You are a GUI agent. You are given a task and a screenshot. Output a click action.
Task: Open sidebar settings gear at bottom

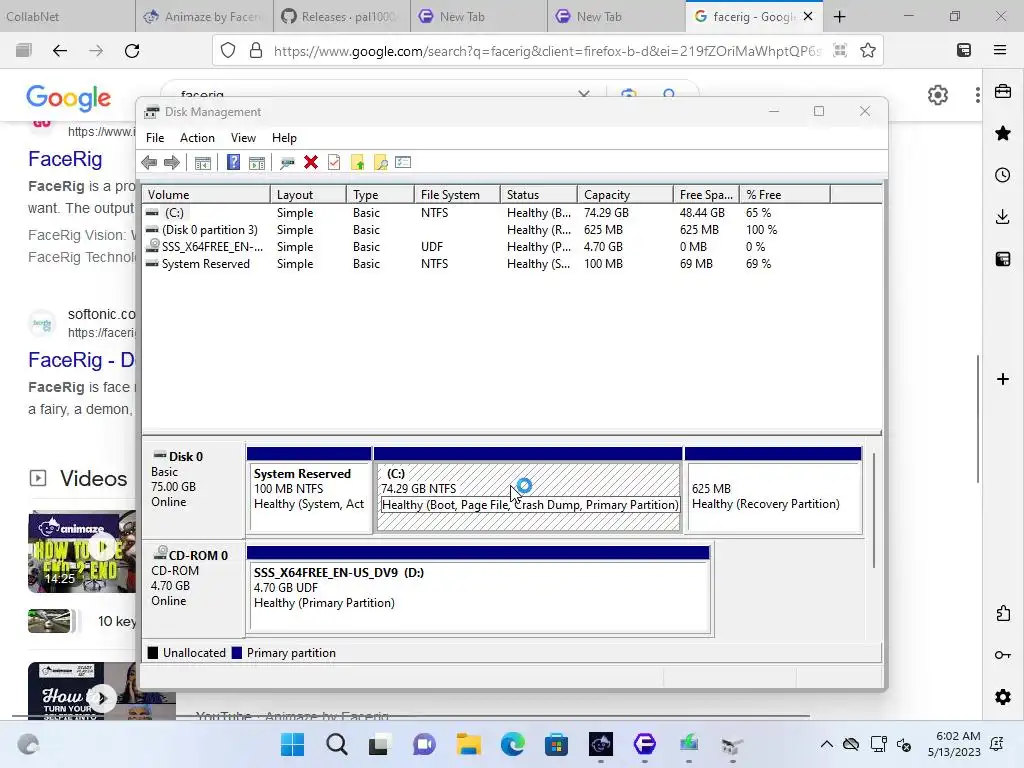pos(1002,697)
